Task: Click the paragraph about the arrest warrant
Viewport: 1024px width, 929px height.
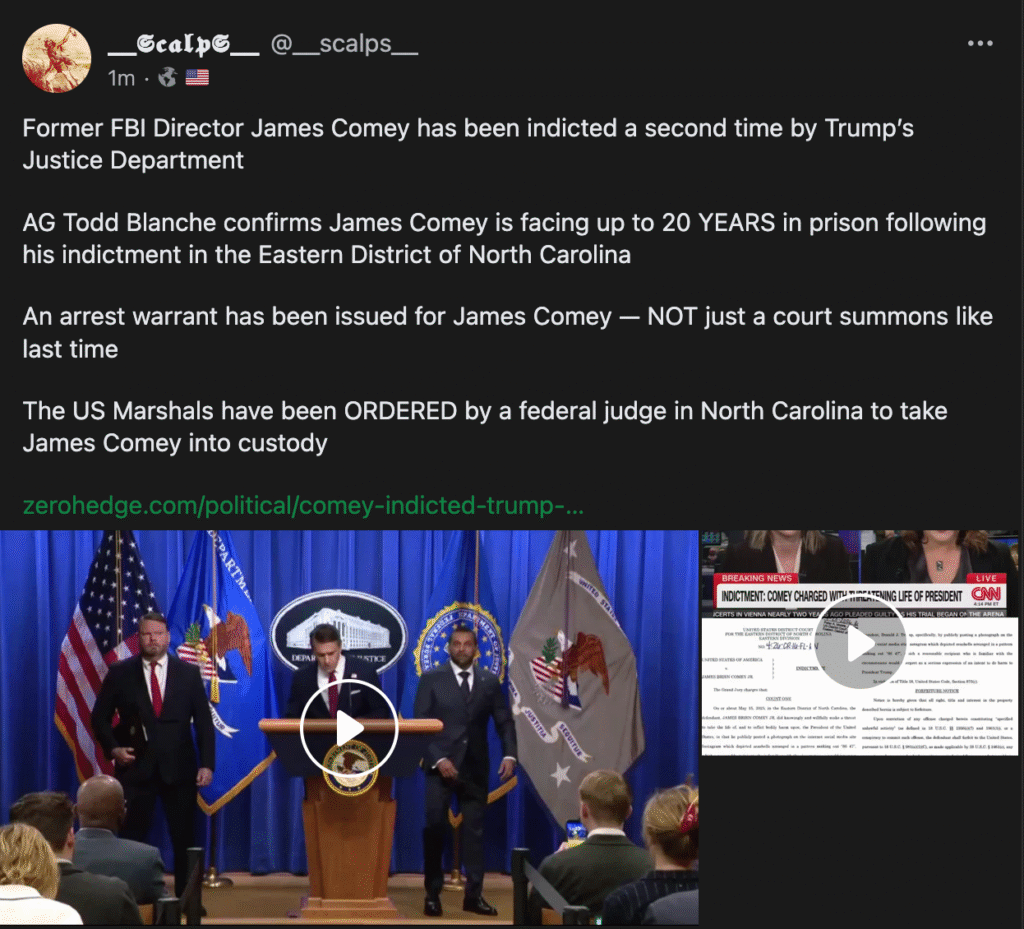Action: tap(507, 332)
